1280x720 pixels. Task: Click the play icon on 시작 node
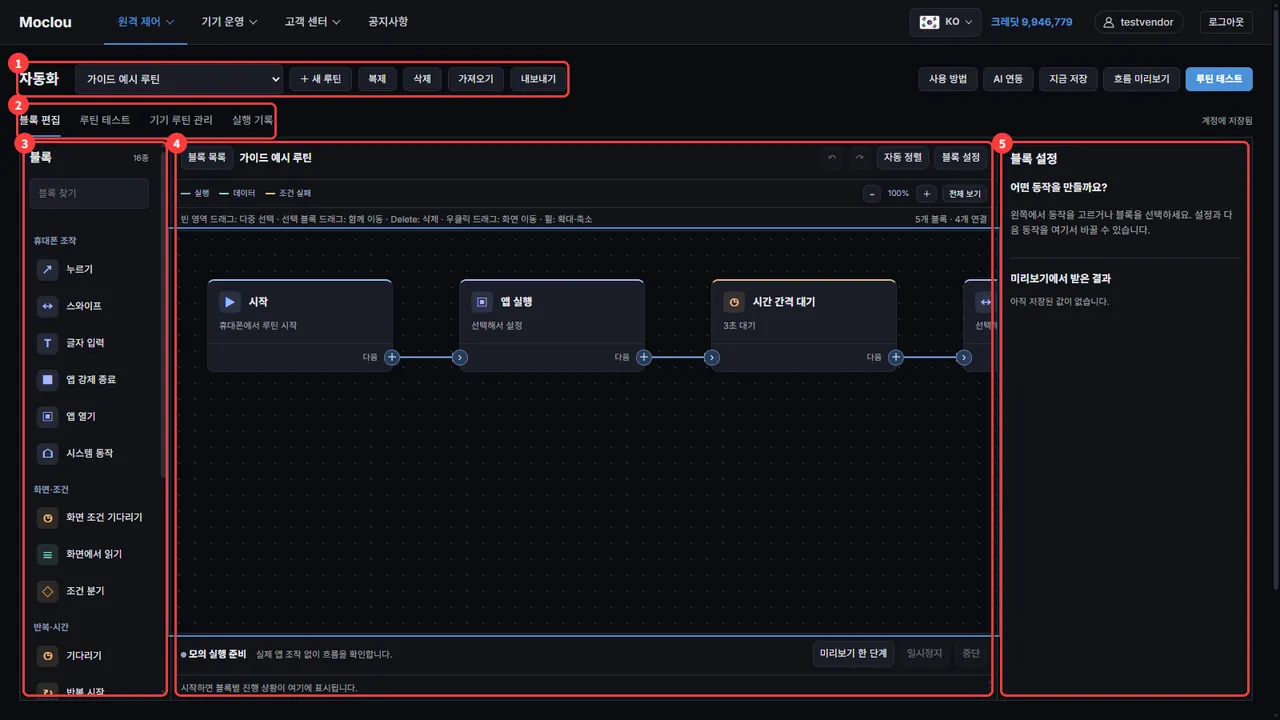coord(230,301)
